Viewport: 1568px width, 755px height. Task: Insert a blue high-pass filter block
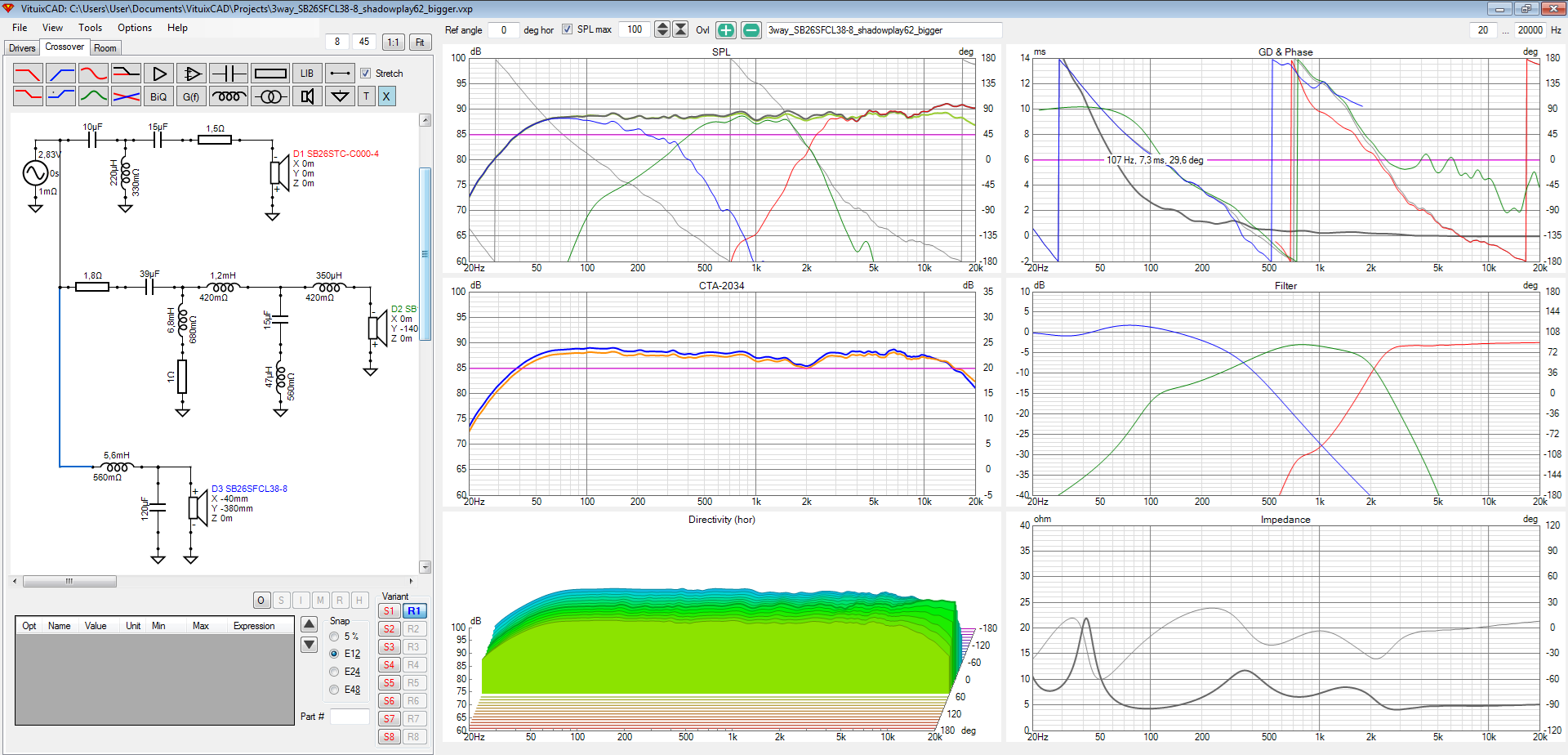(61, 74)
